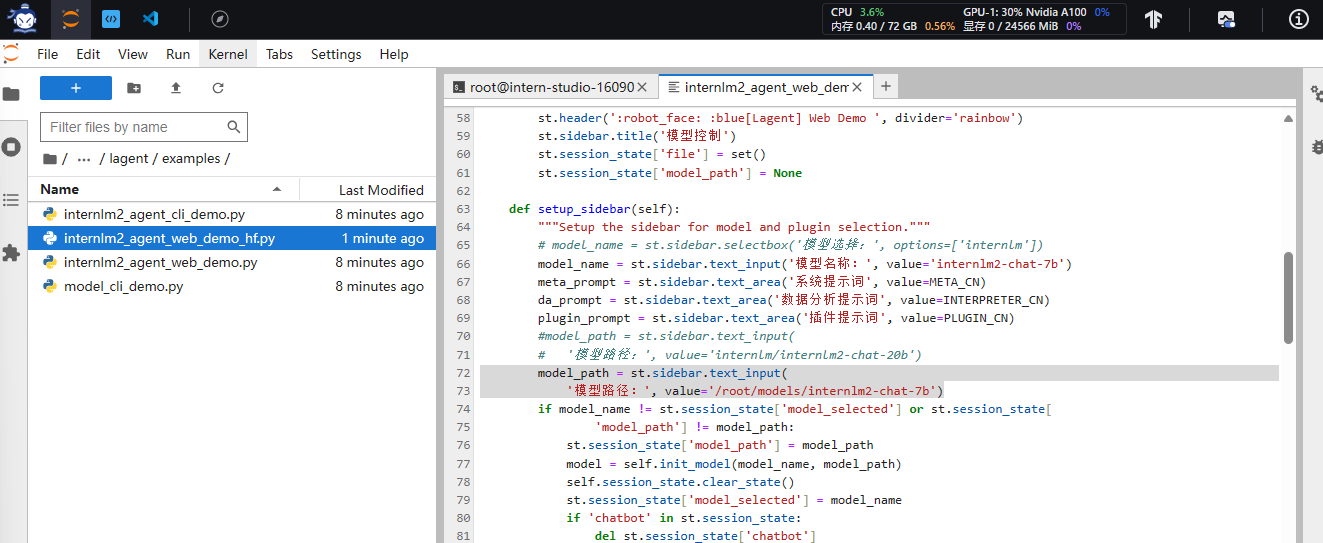Switch to the root@intern-studio terminal tab
The height and width of the screenshot is (543, 1323).
point(551,87)
